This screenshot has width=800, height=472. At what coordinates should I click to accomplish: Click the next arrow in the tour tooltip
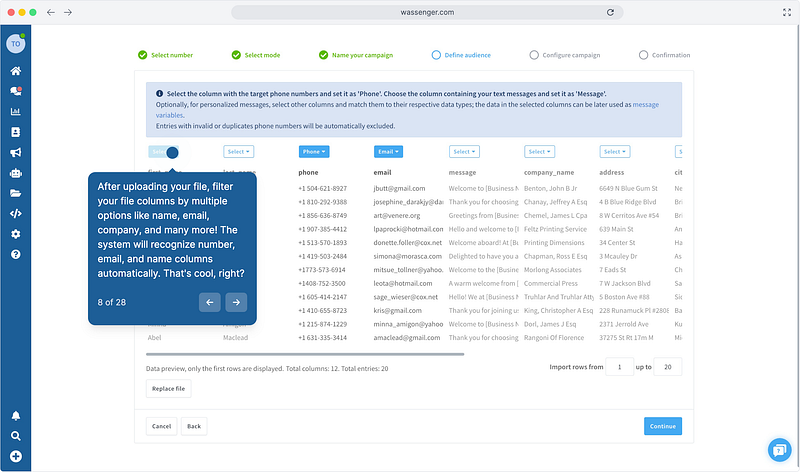pyautogui.click(x=236, y=302)
